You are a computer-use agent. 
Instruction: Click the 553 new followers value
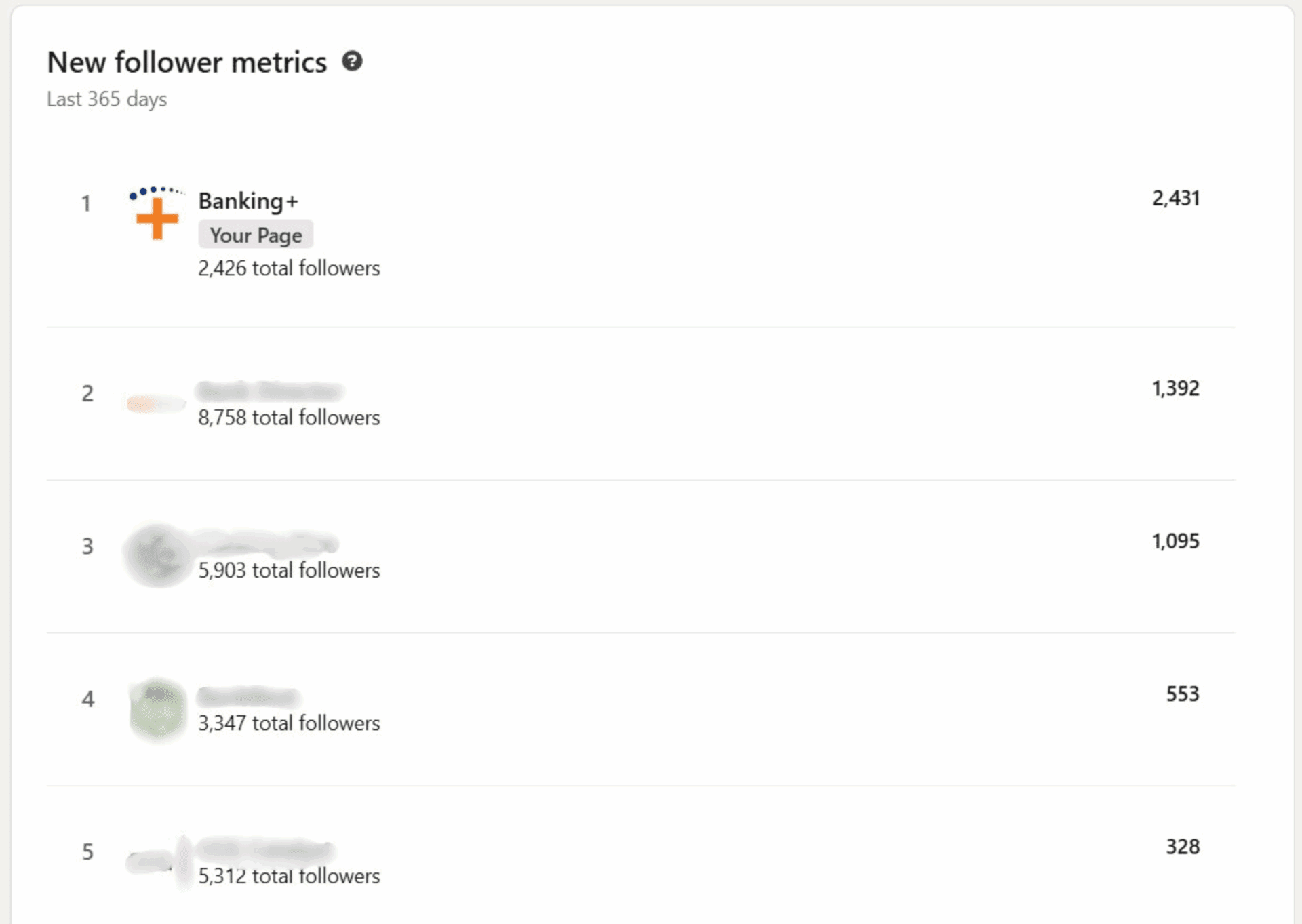coord(1183,694)
